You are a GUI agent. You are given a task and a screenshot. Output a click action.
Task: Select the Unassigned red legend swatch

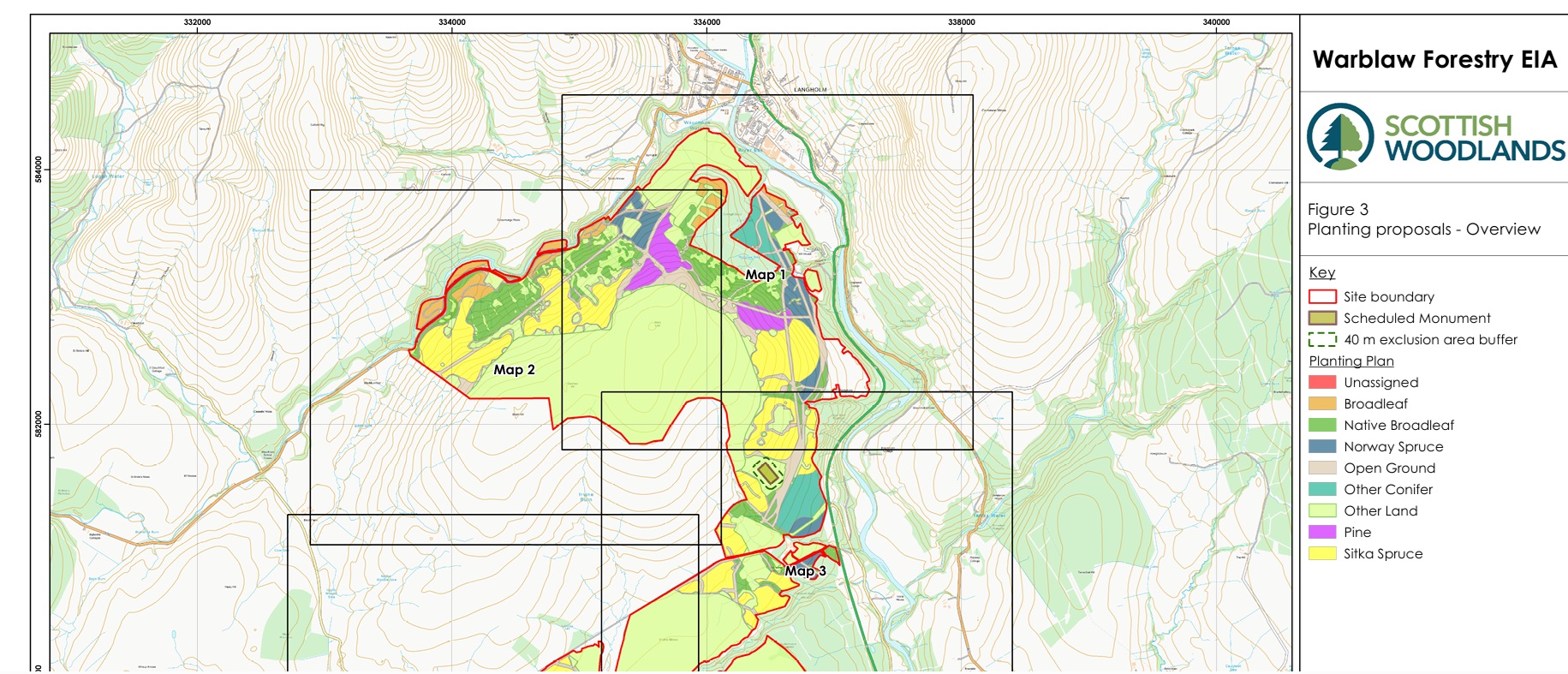(x=1322, y=382)
